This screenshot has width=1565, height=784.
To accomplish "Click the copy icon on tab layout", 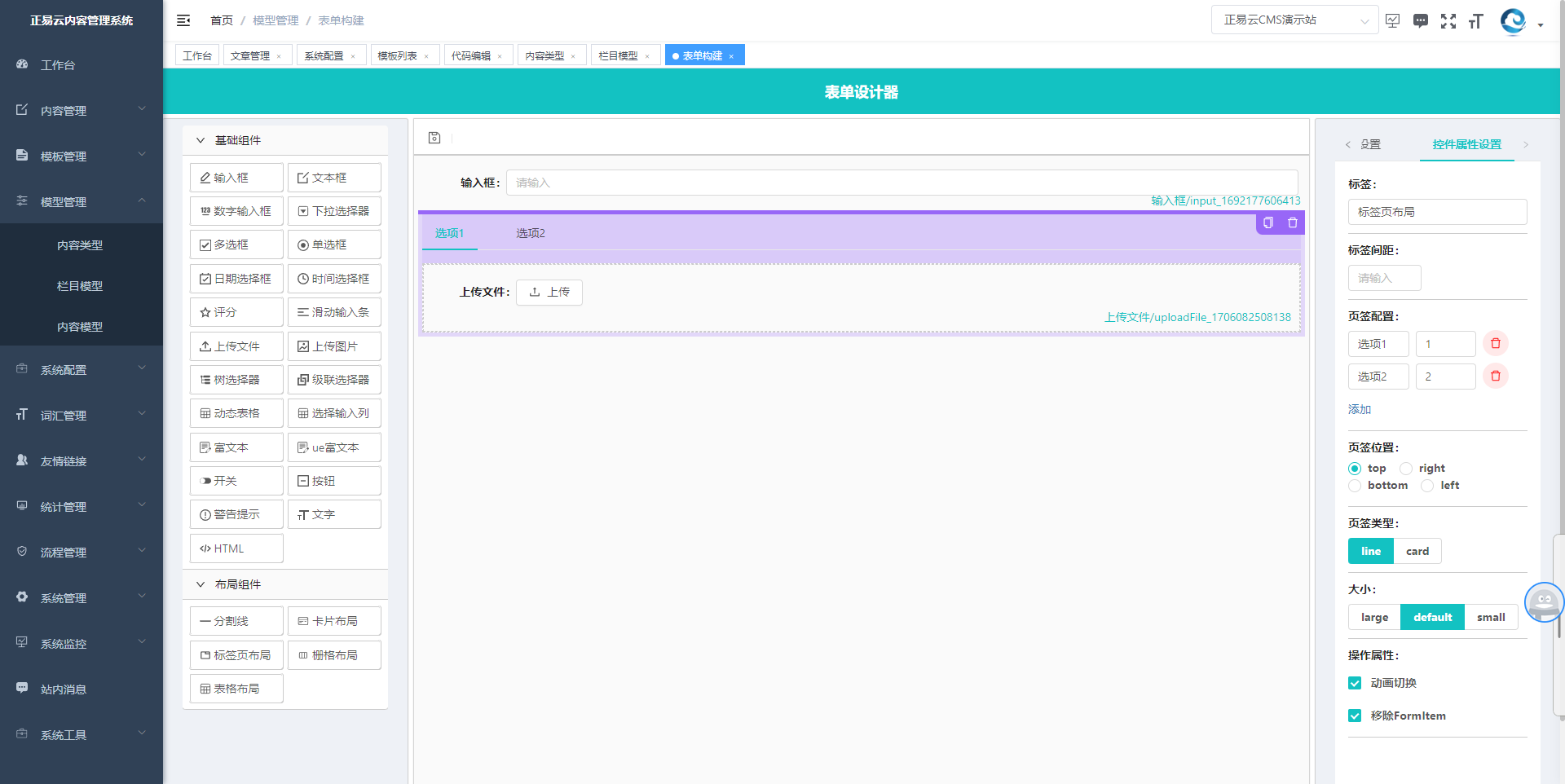I will point(1268,222).
